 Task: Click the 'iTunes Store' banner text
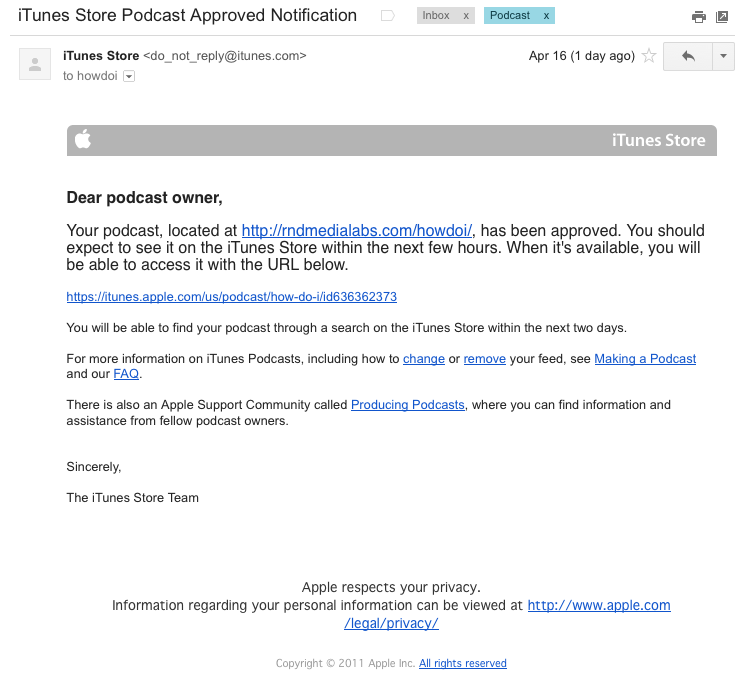click(x=659, y=140)
